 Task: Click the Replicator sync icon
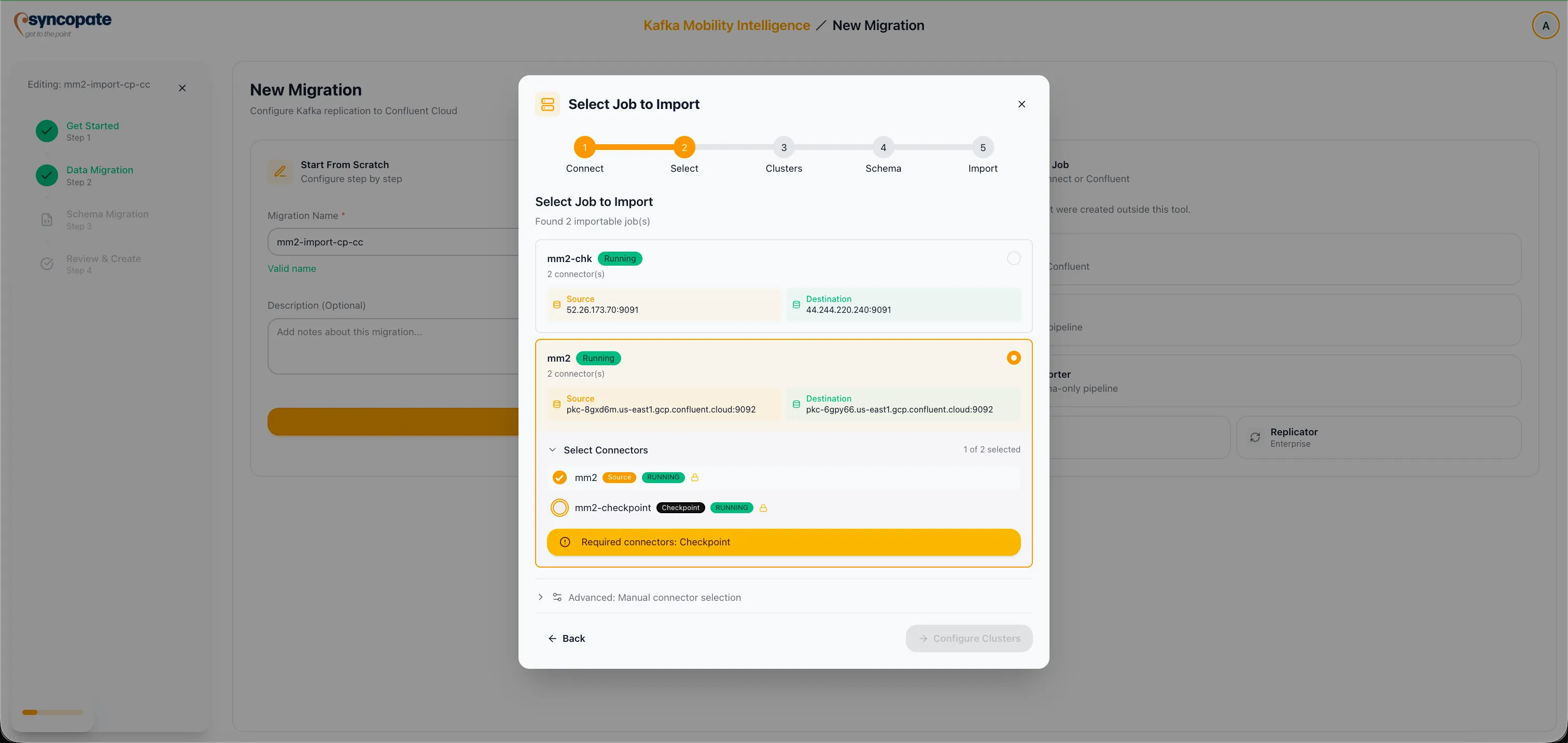pos(1255,437)
